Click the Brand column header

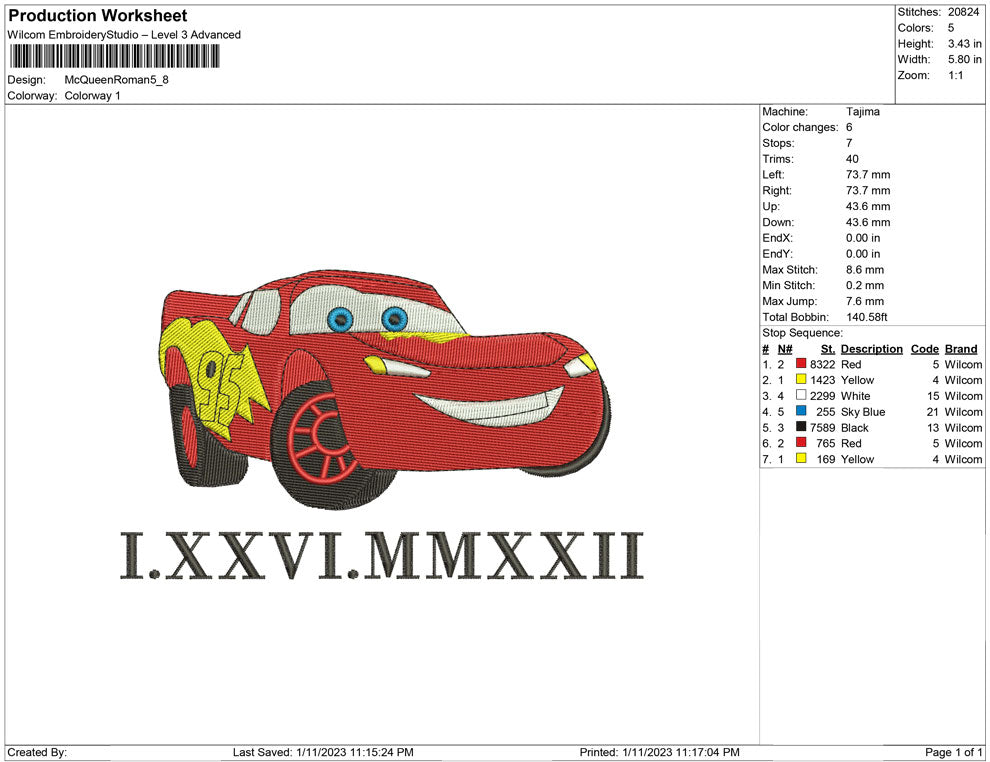pyautogui.click(x=961, y=349)
